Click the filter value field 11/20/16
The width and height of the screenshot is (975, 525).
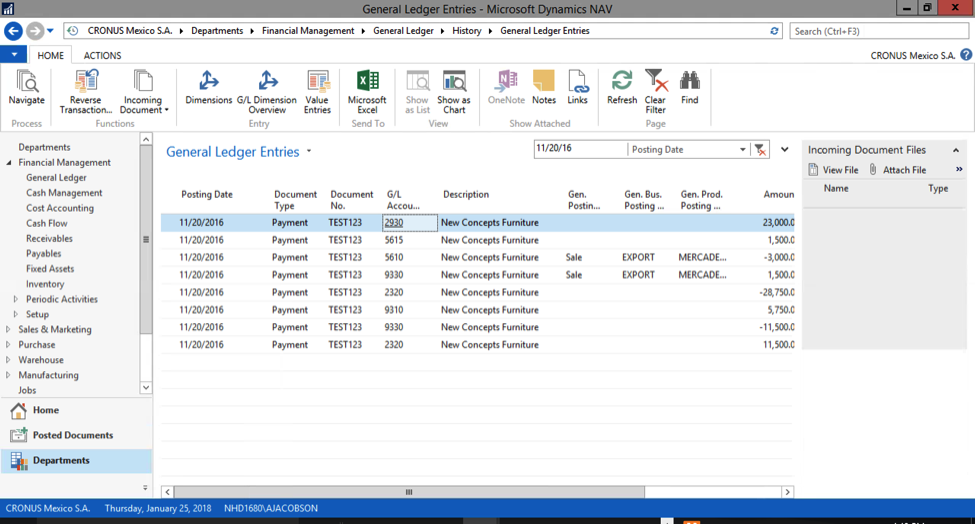(x=580, y=149)
